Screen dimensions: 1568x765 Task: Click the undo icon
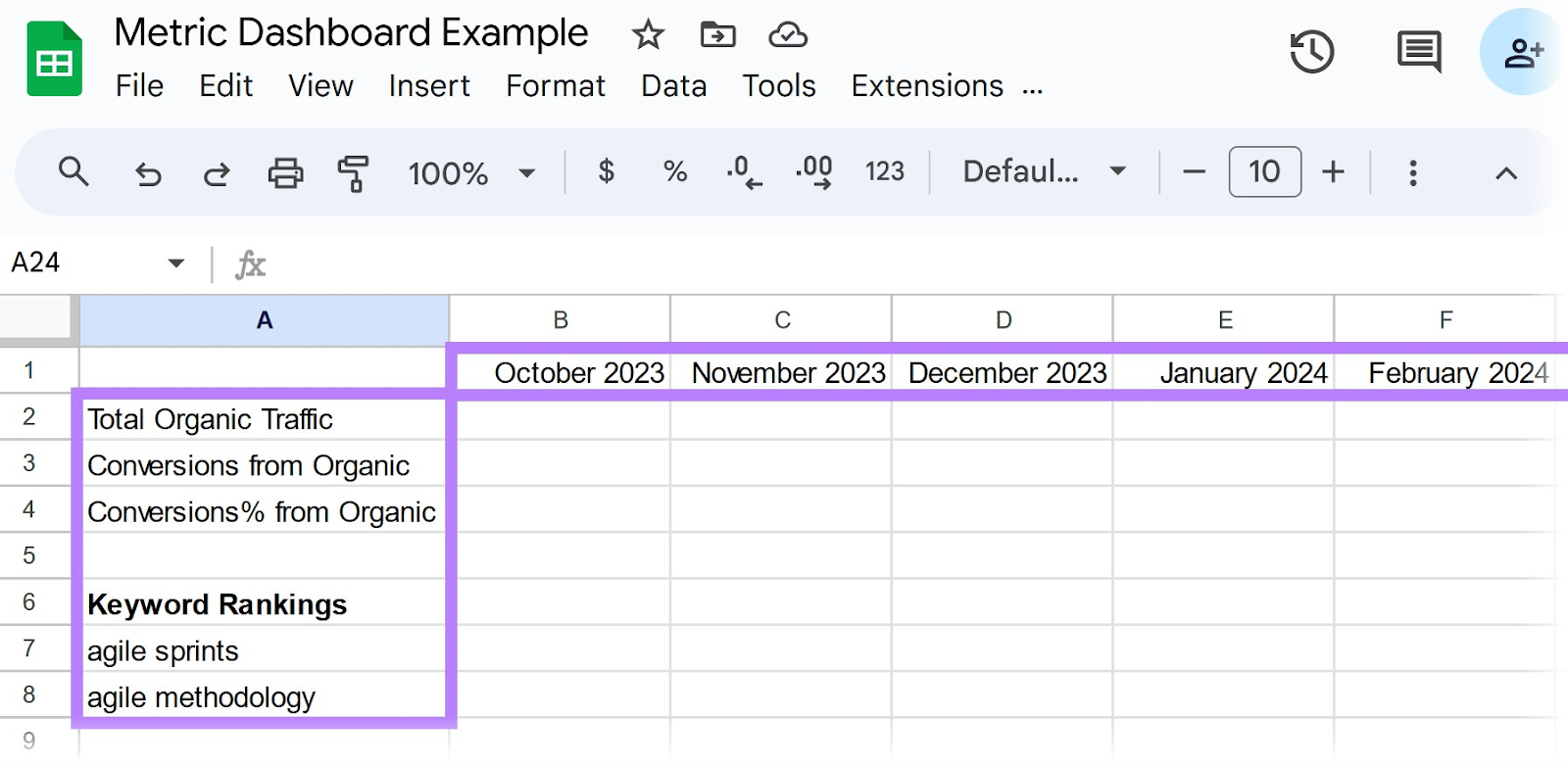point(146,171)
